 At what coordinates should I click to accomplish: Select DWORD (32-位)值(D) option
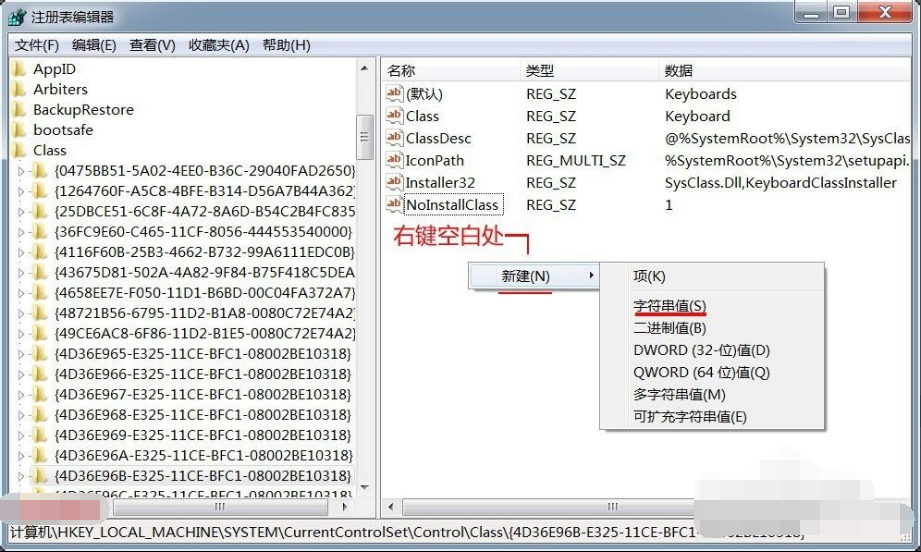coord(701,350)
